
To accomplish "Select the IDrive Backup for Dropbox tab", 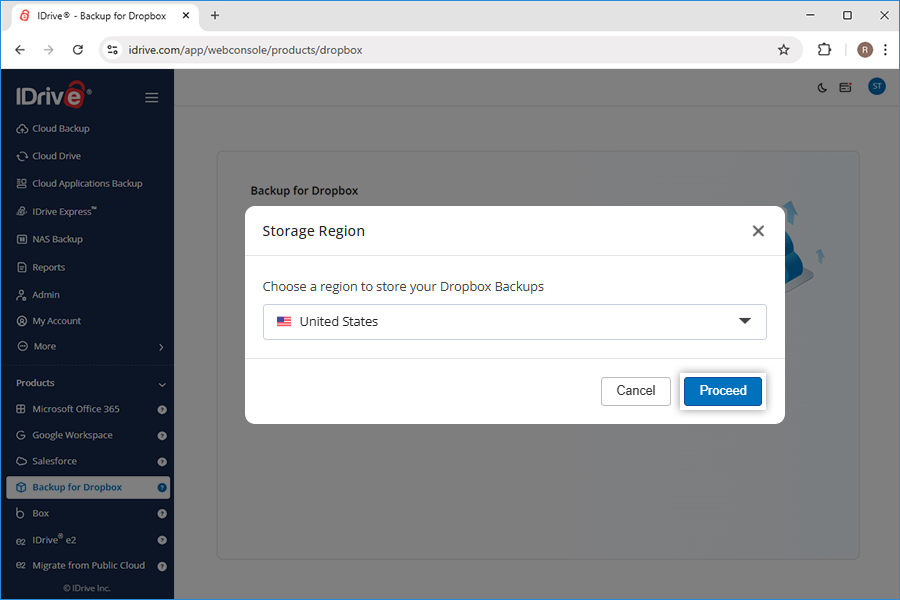I will click(x=105, y=16).
